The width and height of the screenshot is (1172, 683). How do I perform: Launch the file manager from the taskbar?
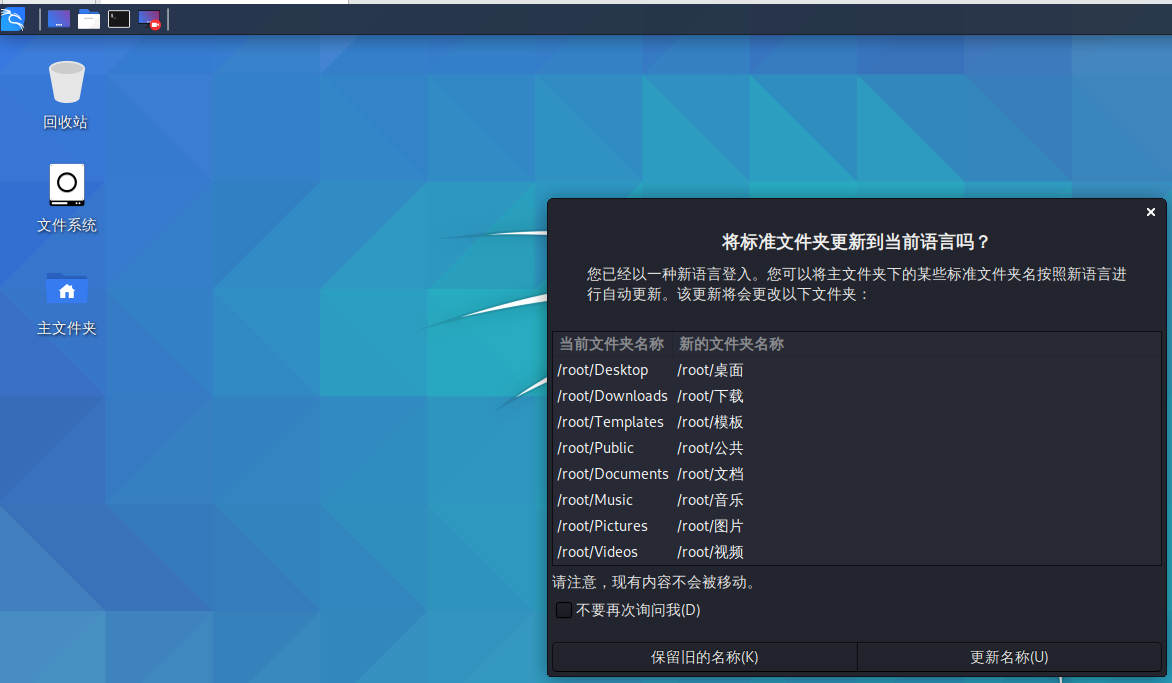(x=88, y=19)
